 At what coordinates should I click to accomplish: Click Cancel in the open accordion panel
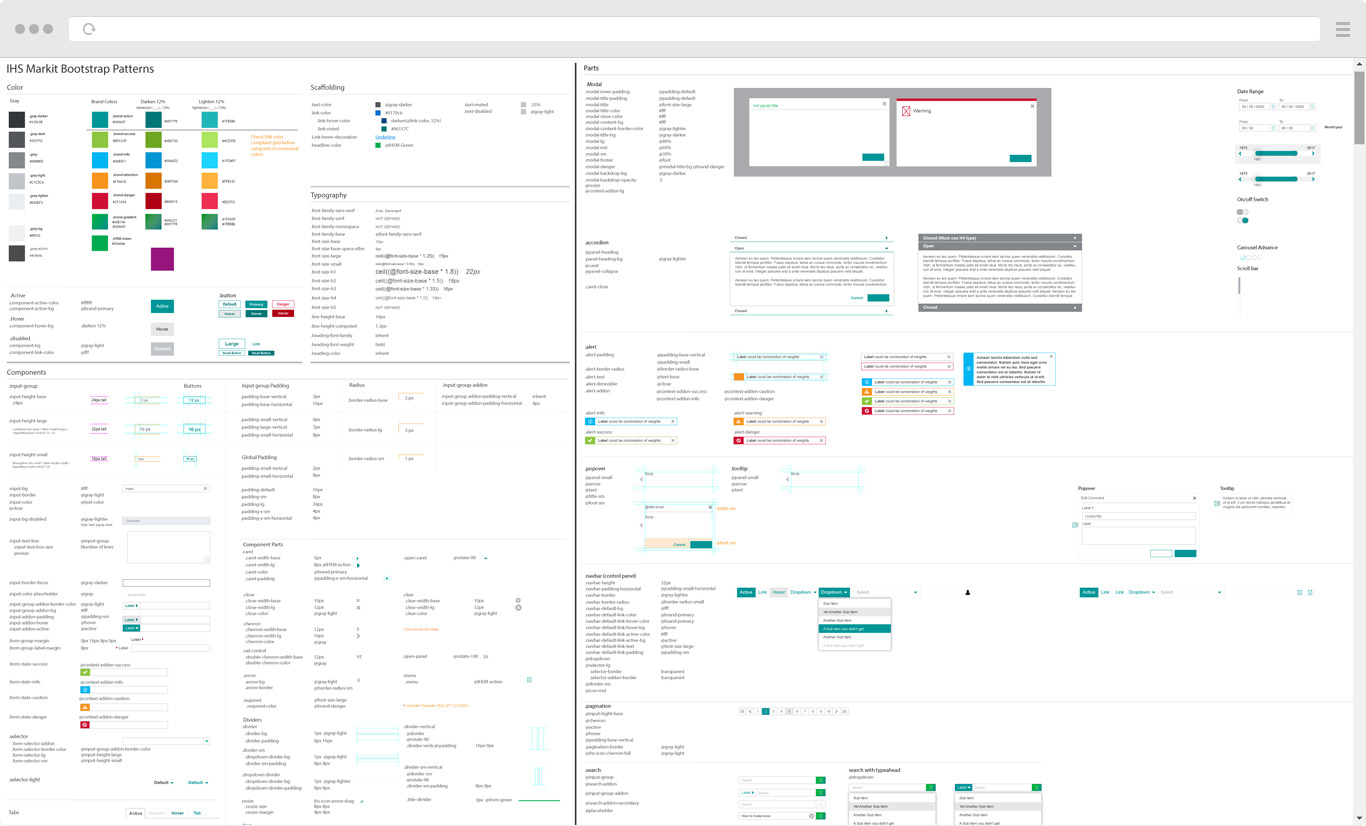[x=857, y=298]
